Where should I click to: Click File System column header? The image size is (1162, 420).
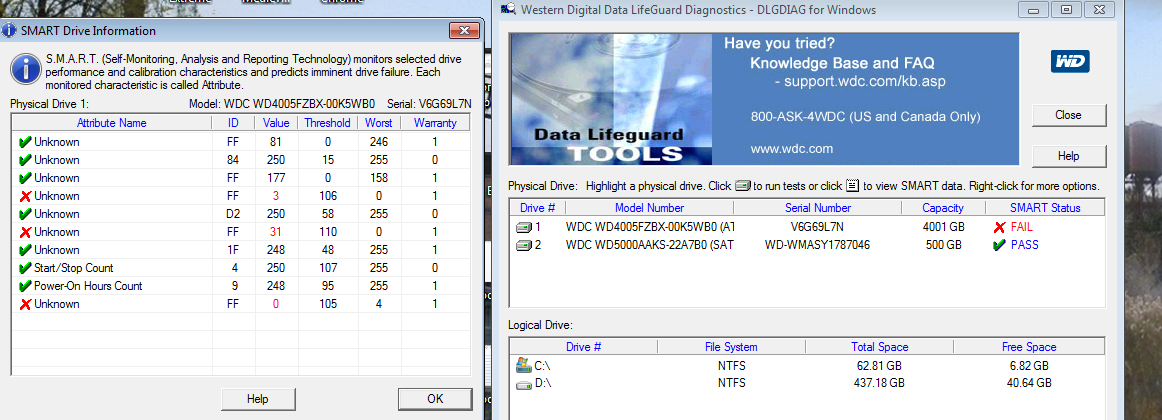(x=731, y=347)
